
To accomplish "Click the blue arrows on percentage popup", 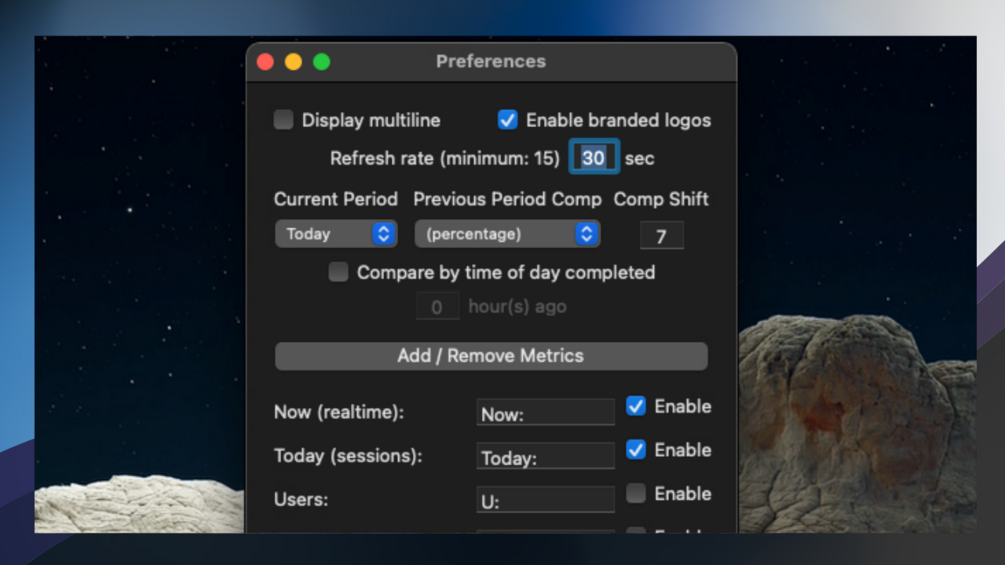I will tap(586, 234).
